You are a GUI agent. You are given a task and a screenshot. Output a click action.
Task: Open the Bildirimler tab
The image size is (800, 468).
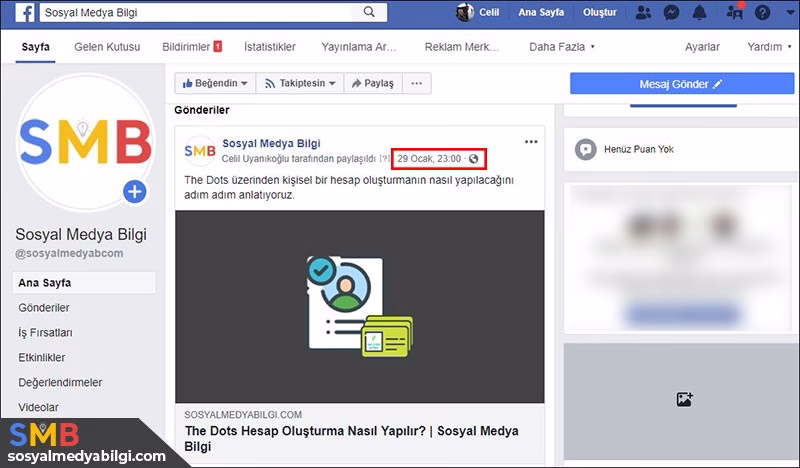(x=192, y=47)
